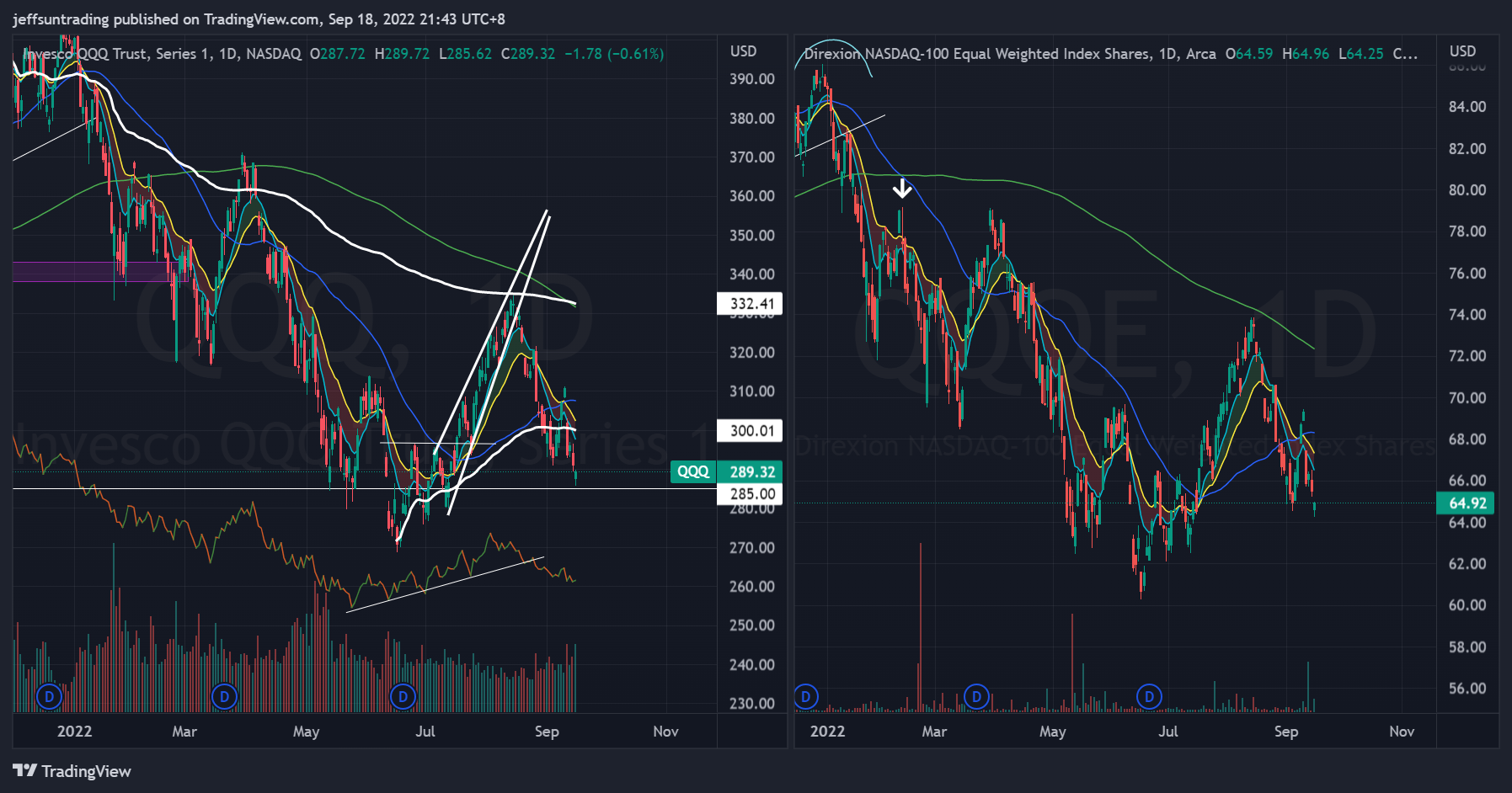1512x793 pixels.
Task: Click the 74.00 price axis label
Action: [1467, 315]
